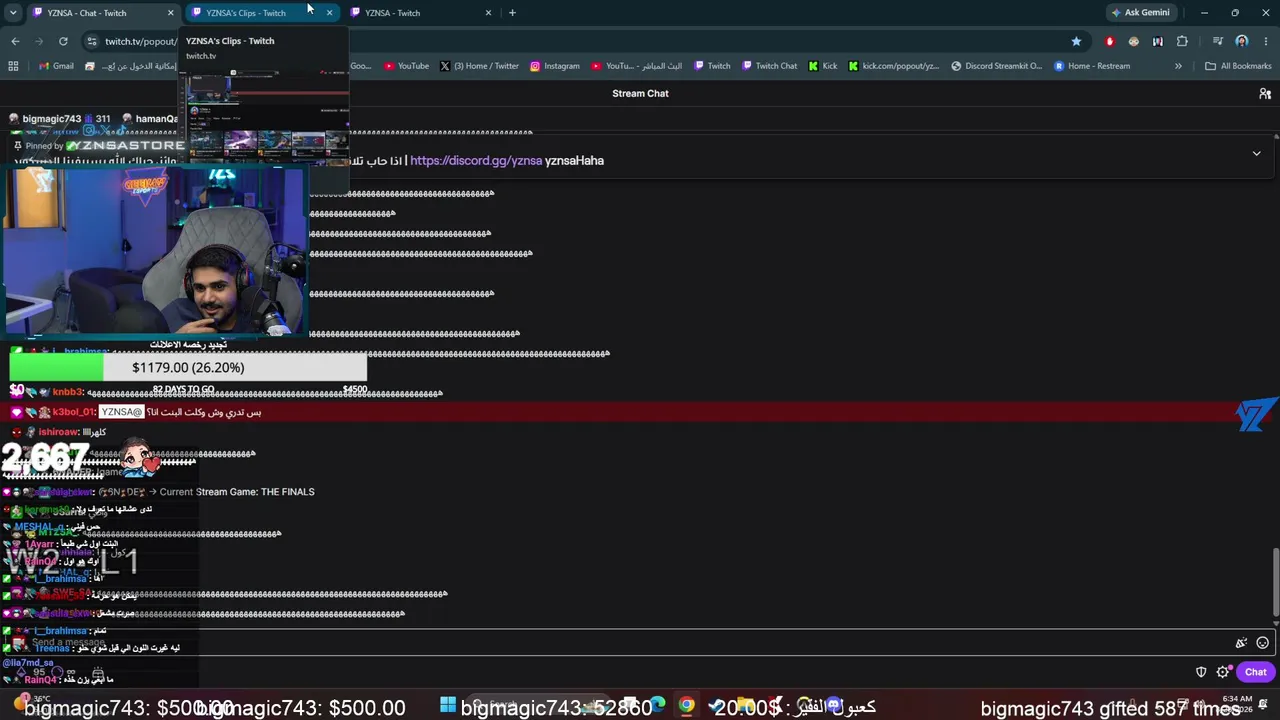The image size is (1280, 720).
Task: Open the Home - Restream bookmark
Action: pos(1092,66)
